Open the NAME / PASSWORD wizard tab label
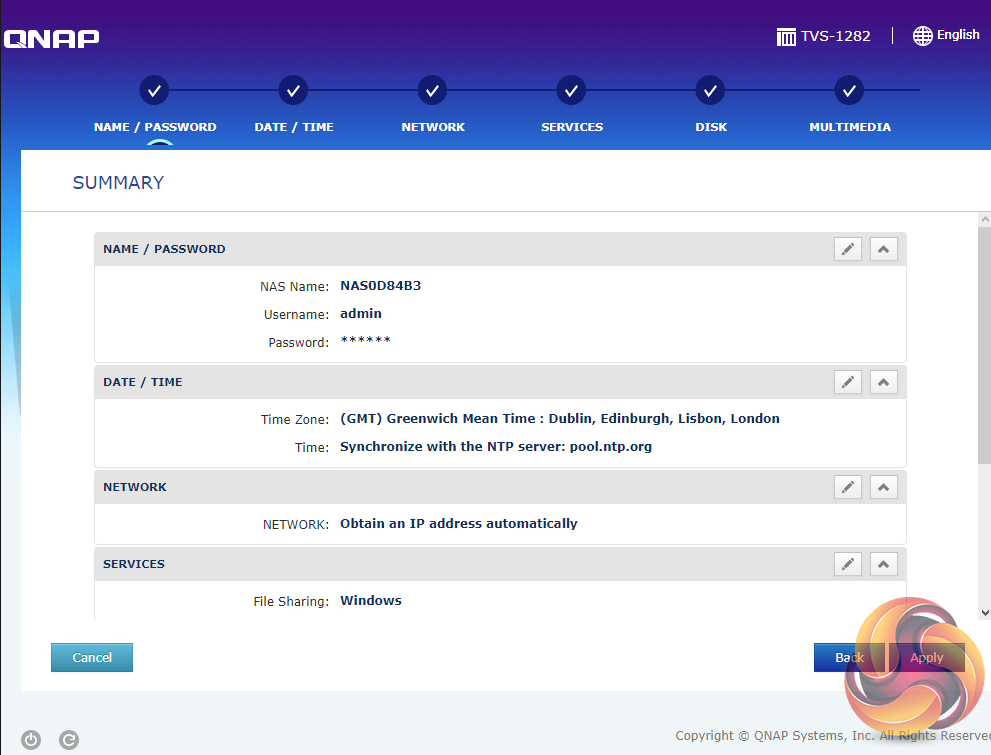The height and width of the screenshot is (755, 991). (155, 127)
